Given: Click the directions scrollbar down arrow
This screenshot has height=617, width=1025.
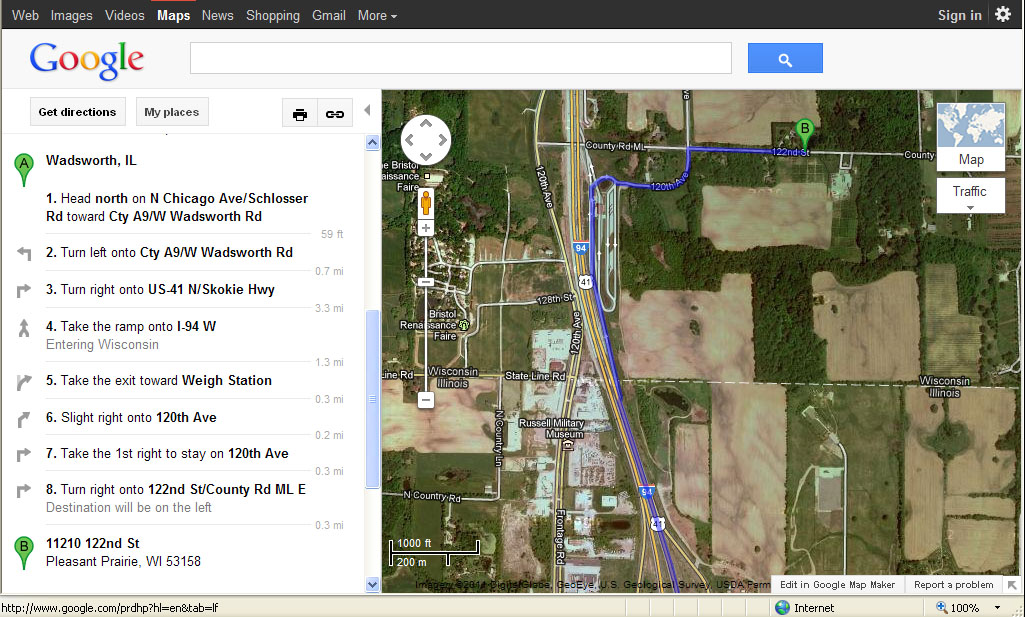Looking at the screenshot, I should pos(373,584).
